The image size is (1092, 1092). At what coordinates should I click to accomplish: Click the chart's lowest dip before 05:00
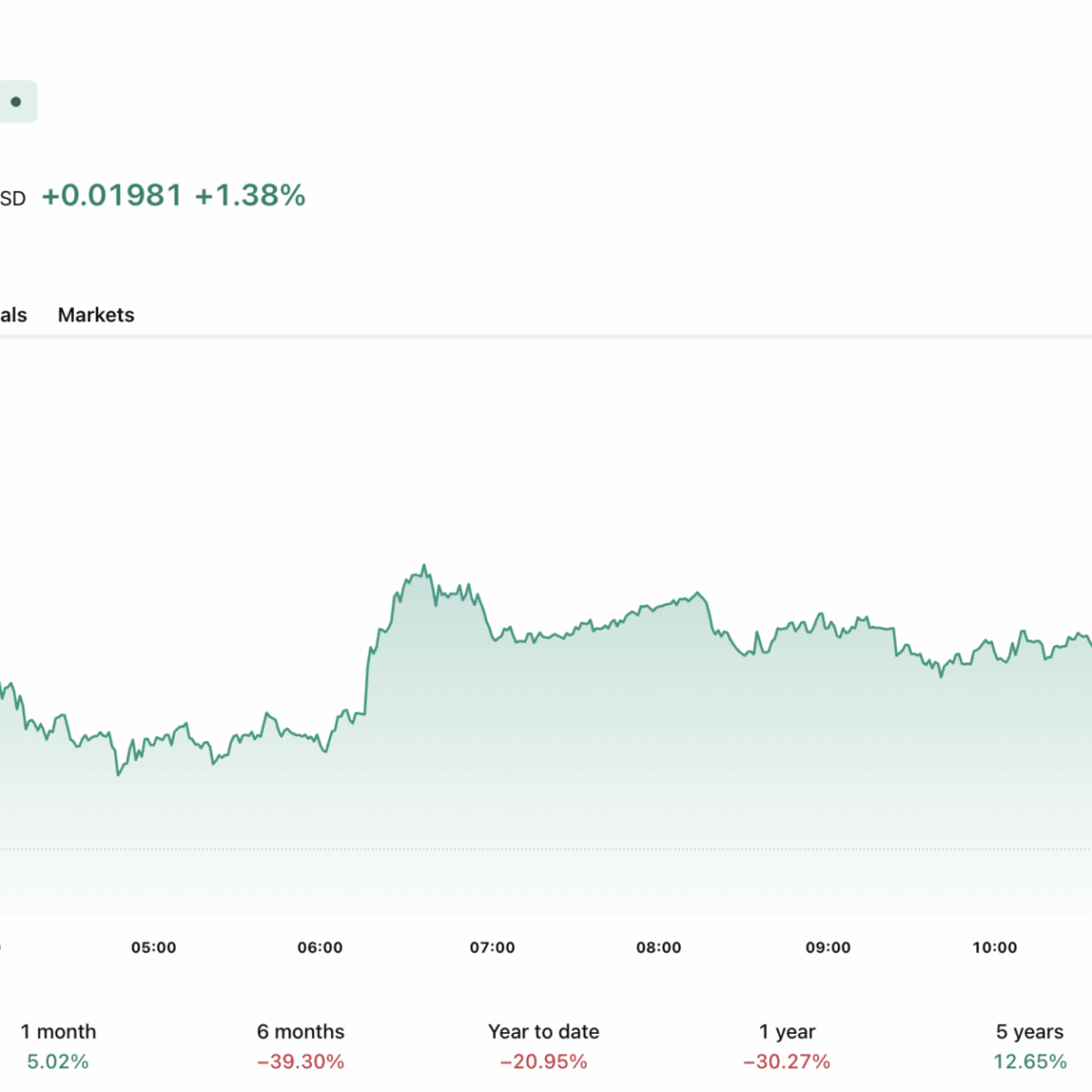118,774
